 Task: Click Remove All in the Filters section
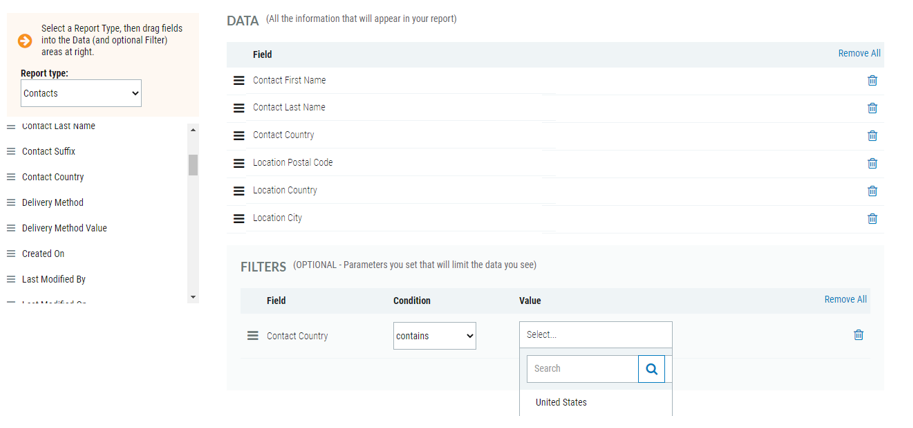click(845, 299)
